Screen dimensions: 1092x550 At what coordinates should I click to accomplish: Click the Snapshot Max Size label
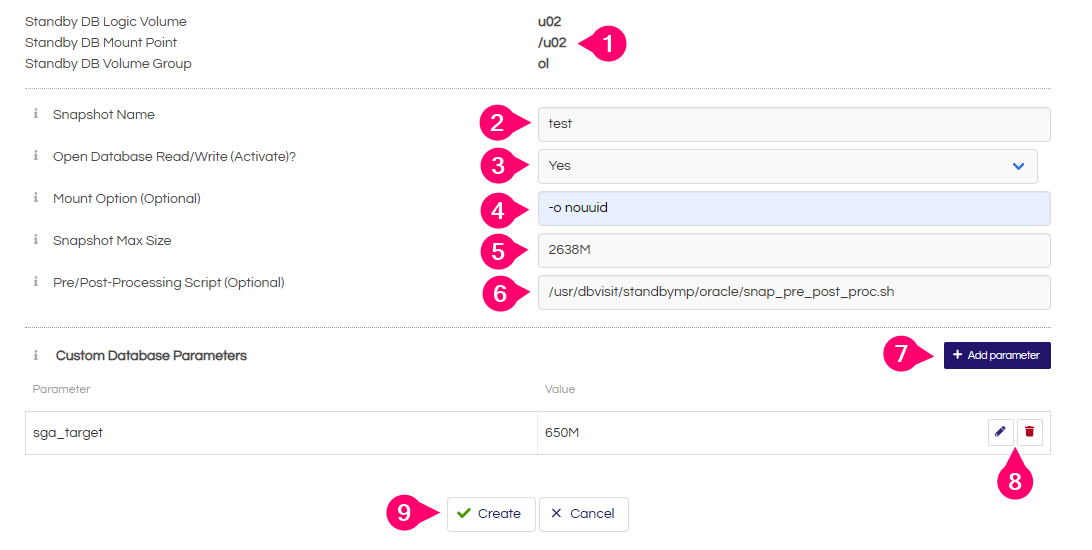click(x=112, y=240)
